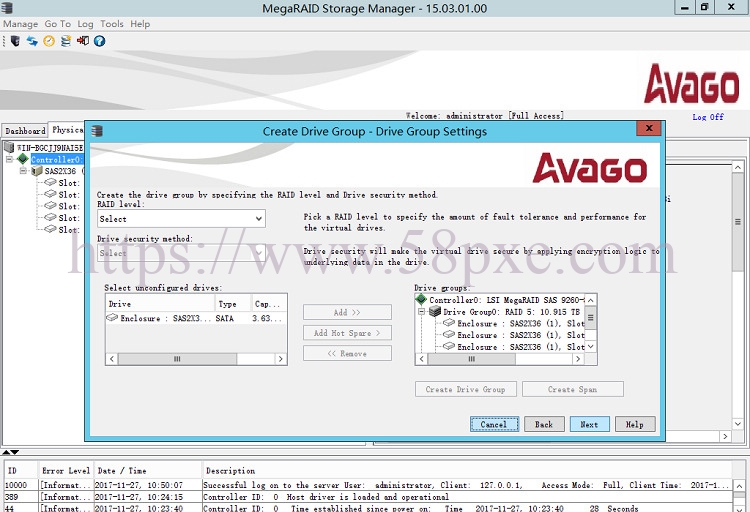
Task: Click the Next button in the dialog
Action: [x=589, y=424]
